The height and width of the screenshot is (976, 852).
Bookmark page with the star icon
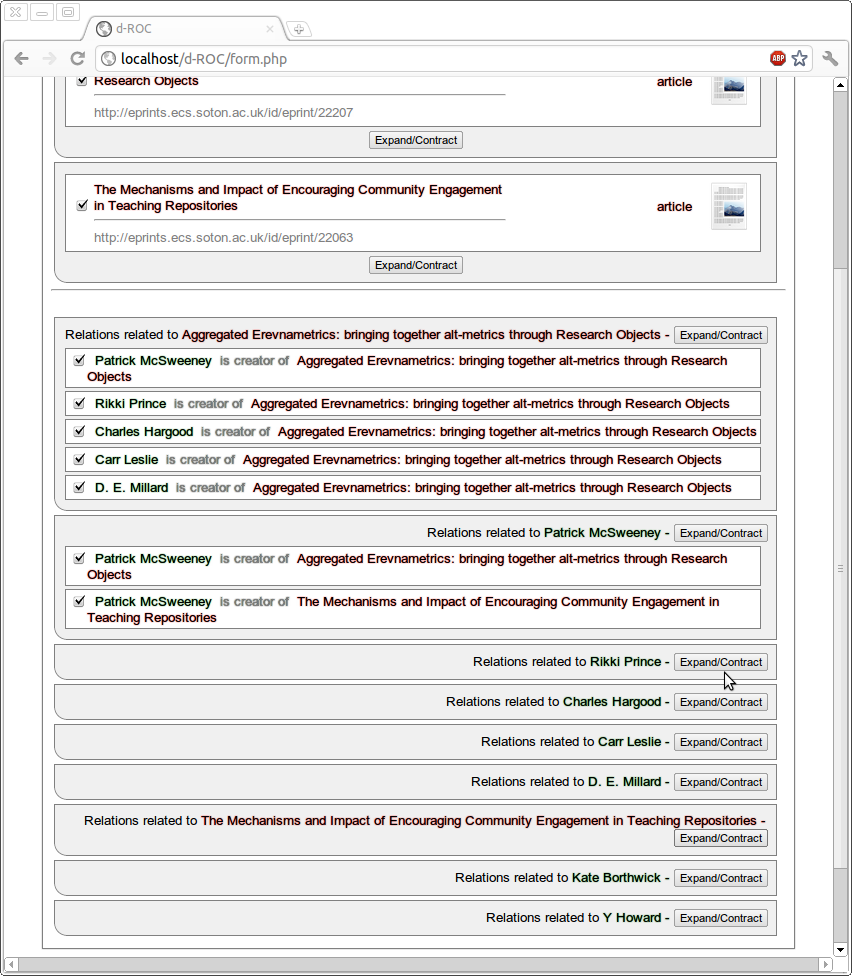point(799,59)
